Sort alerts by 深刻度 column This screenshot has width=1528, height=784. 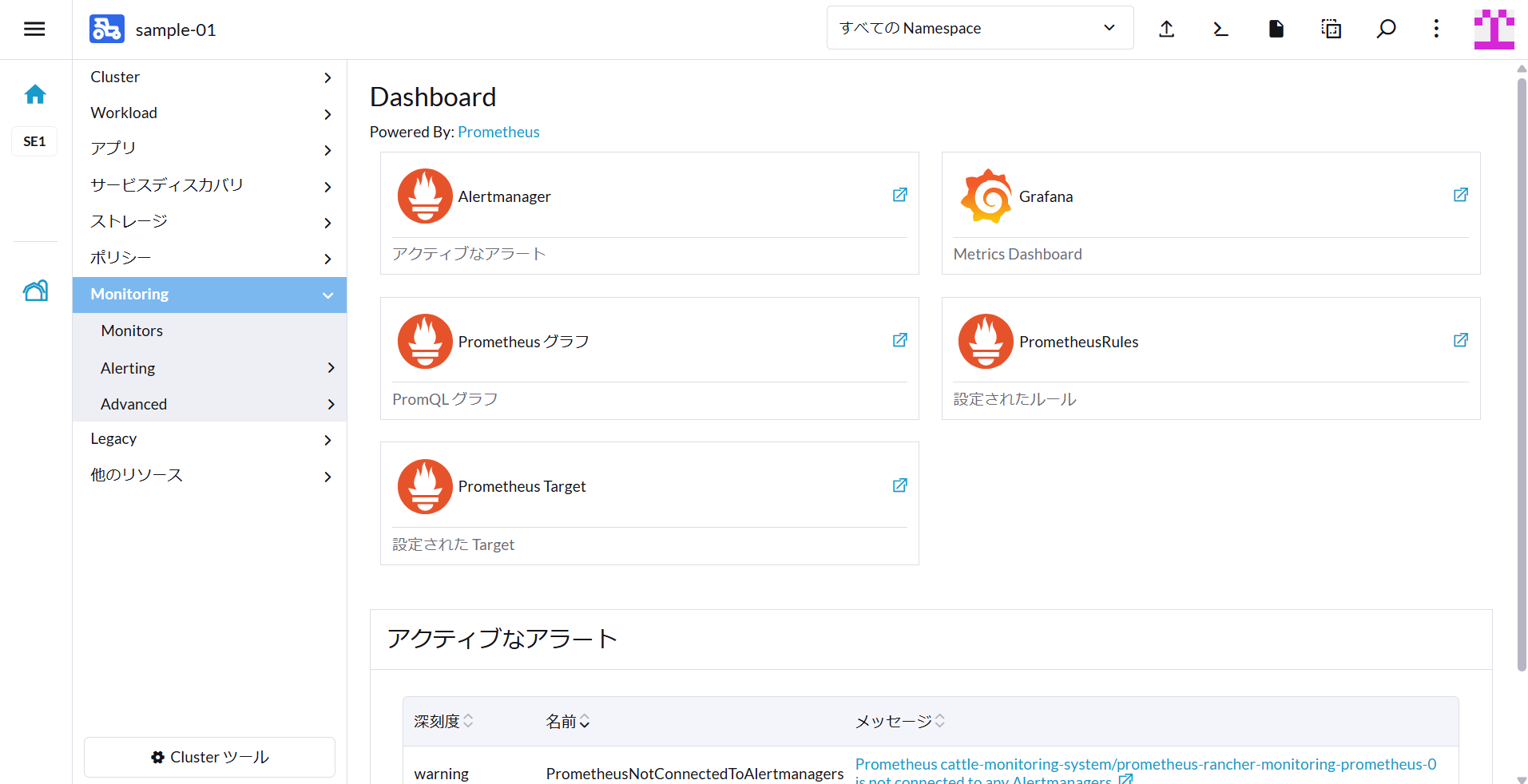[x=443, y=721]
